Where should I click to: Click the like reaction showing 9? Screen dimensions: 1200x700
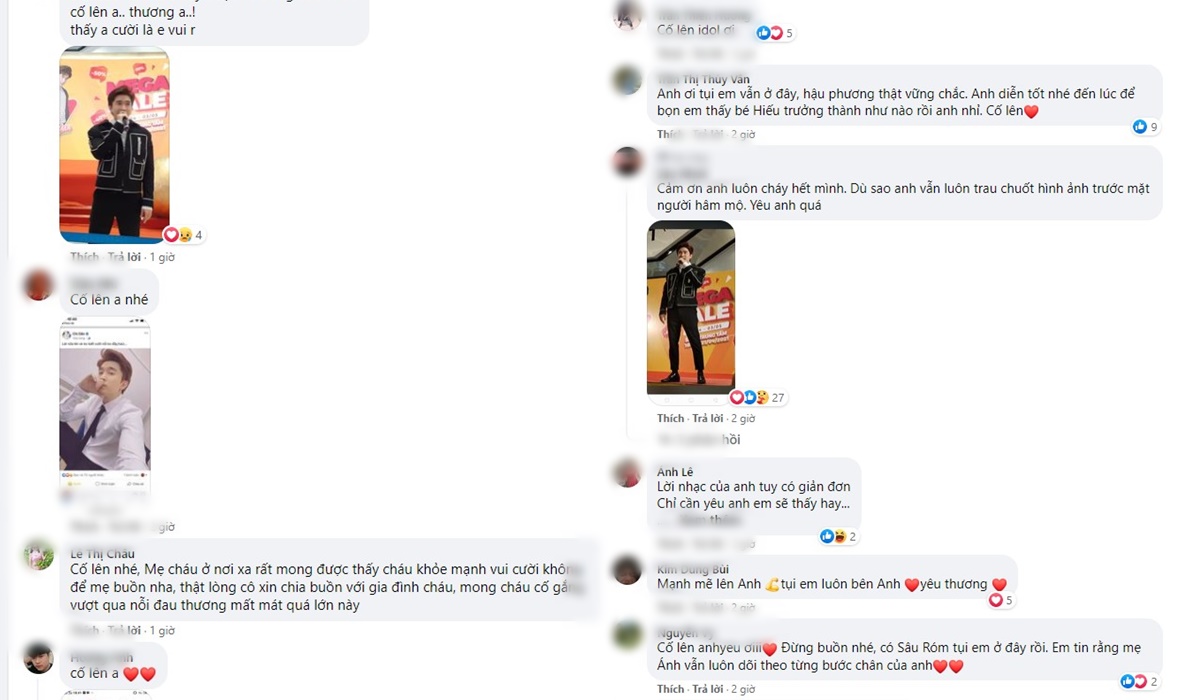(1145, 127)
